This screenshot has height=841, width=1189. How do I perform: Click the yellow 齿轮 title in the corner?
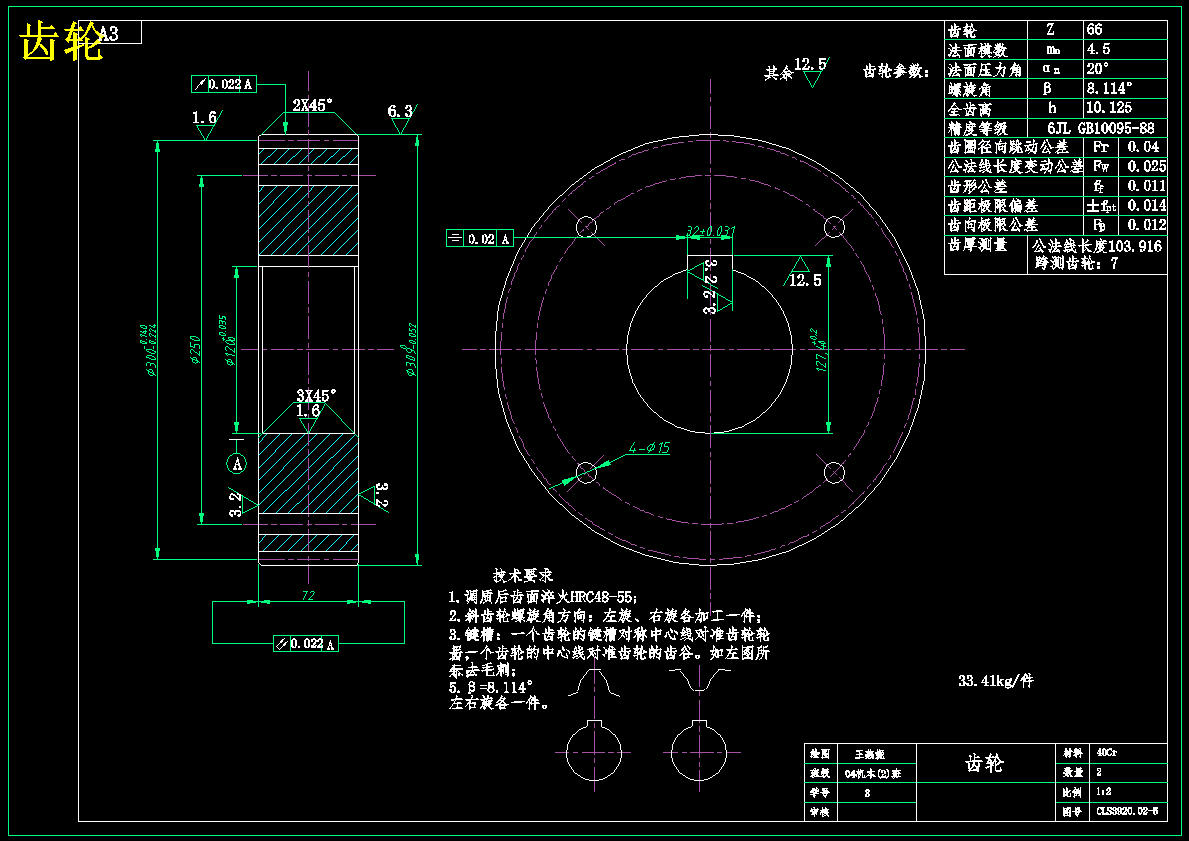click(x=61, y=41)
